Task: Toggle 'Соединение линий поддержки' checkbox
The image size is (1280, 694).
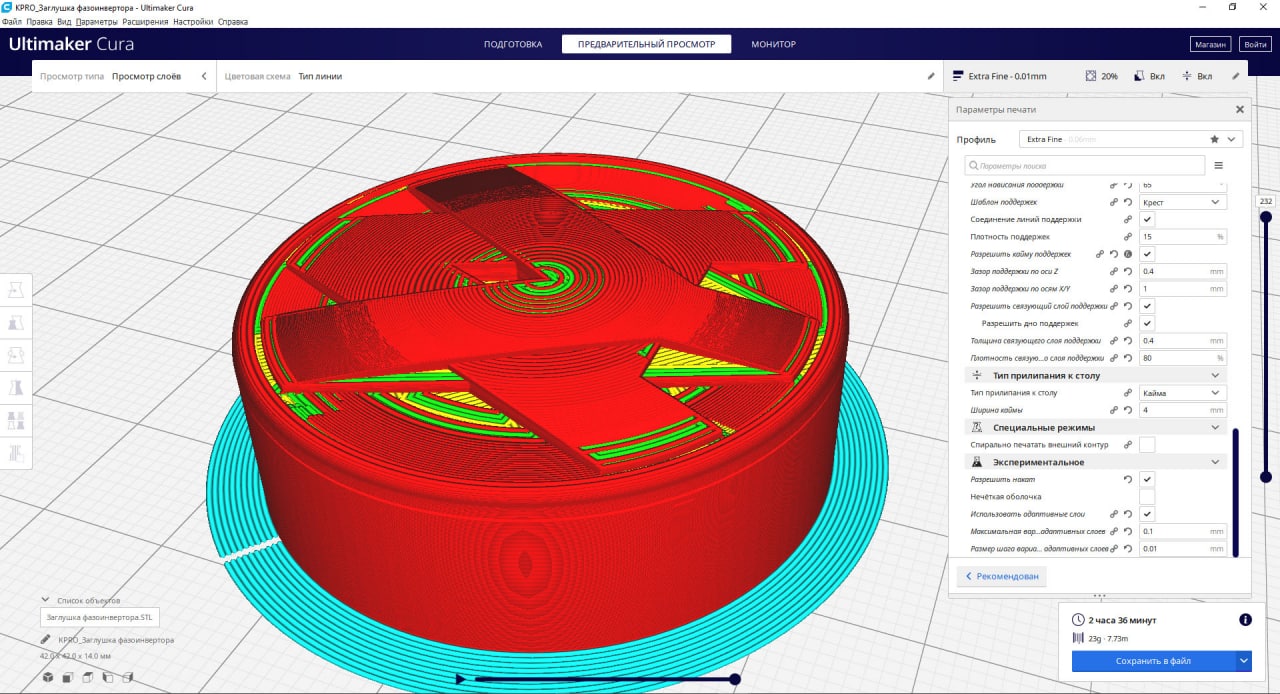Action: 1147,219
